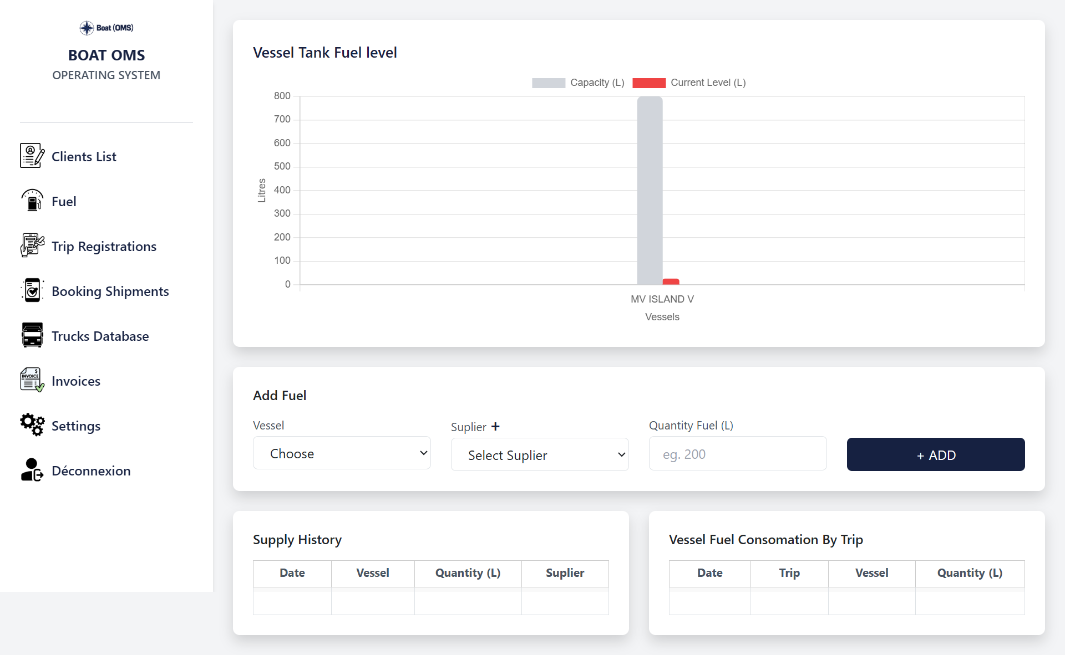Click the Clients List sidebar icon
The height and width of the screenshot is (655, 1065).
click(32, 156)
